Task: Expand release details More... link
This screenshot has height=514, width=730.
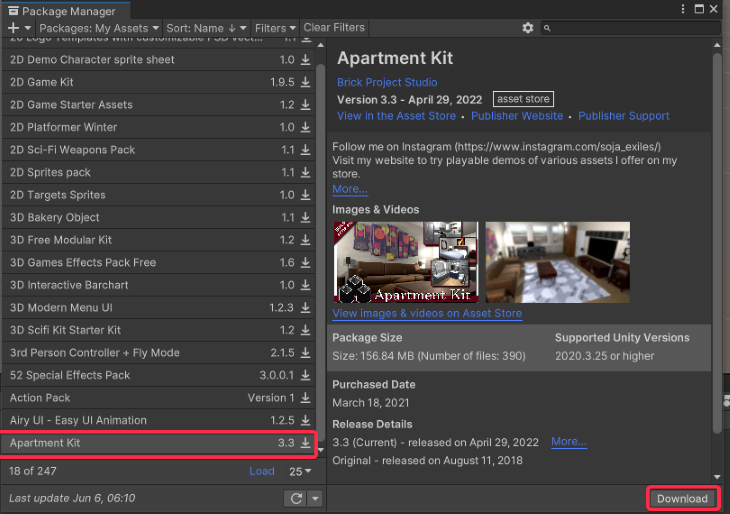Action: (569, 441)
